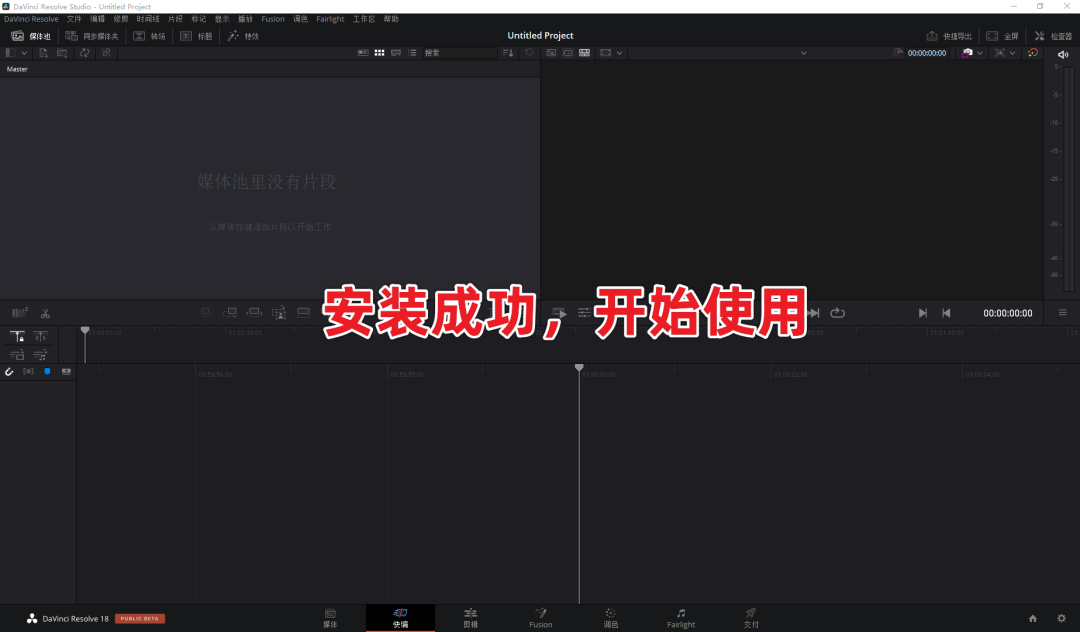Image resolution: width=1080 pixels, height=632 pixels.
Task: Open the Fairlight audio page
Action: coord(681,618)
